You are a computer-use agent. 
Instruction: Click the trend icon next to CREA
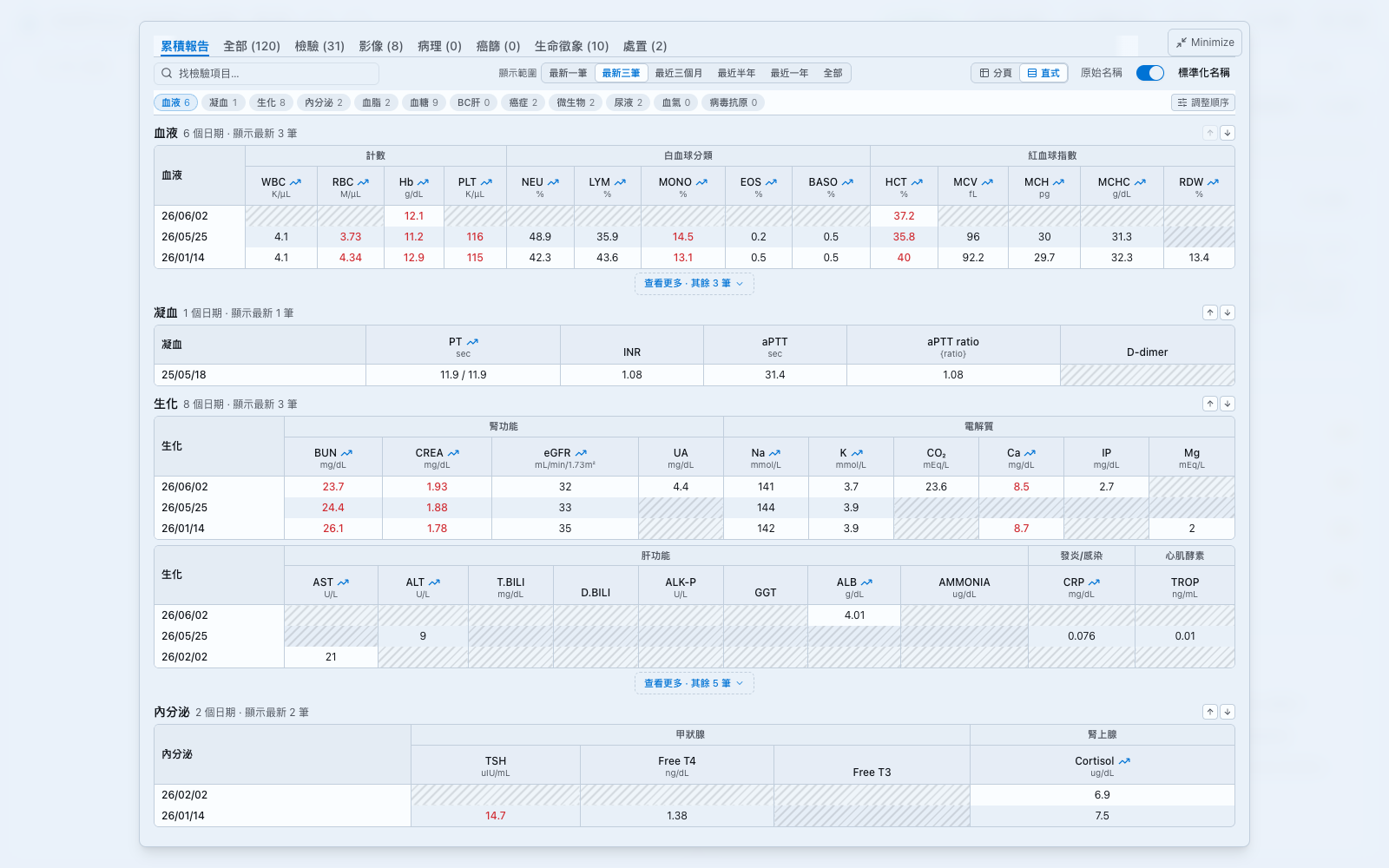click(x=453, y=453)
